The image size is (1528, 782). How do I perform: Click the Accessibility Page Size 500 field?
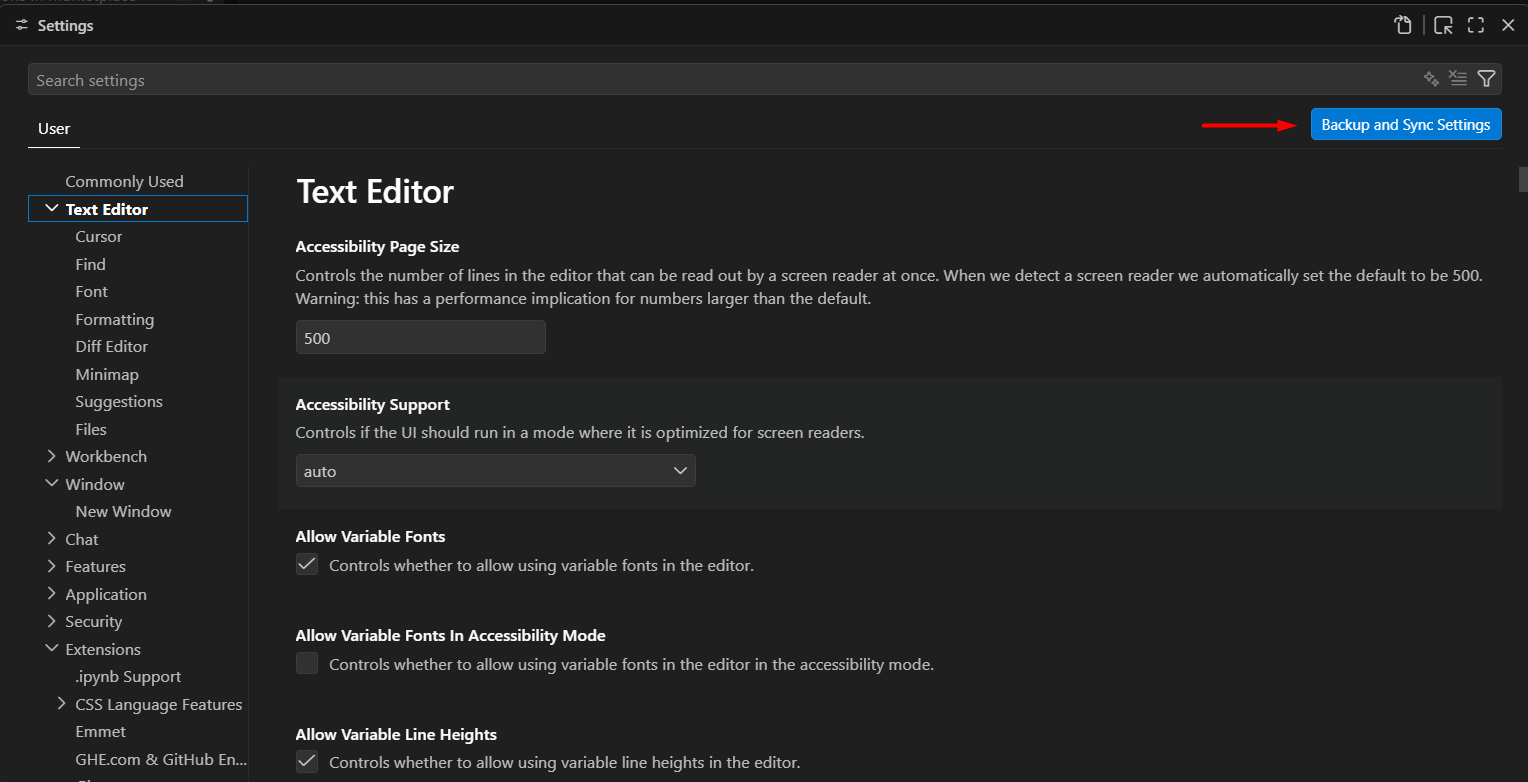tap(421, 338)
